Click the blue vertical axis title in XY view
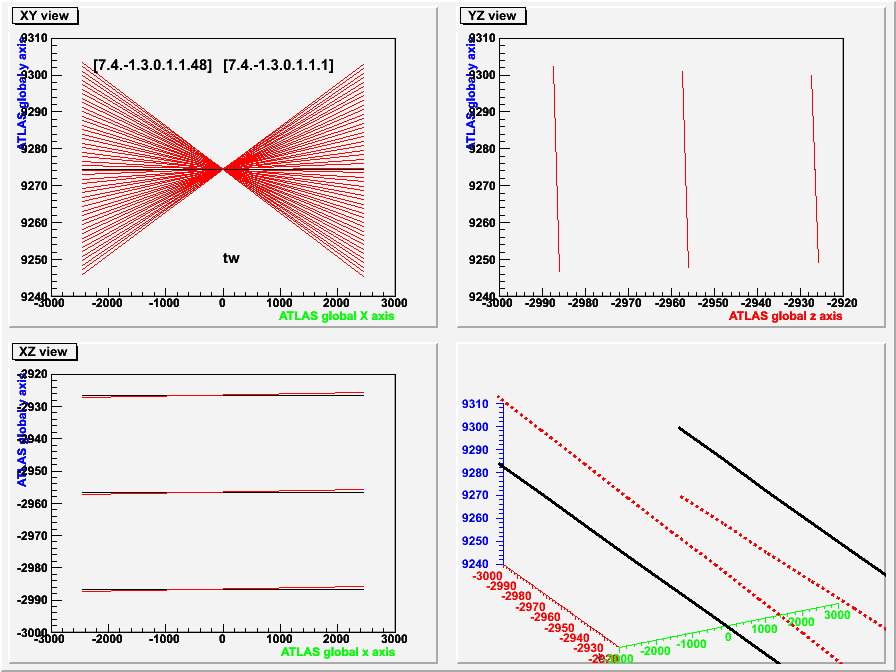The image size is (896, 672). pos(22,92)
